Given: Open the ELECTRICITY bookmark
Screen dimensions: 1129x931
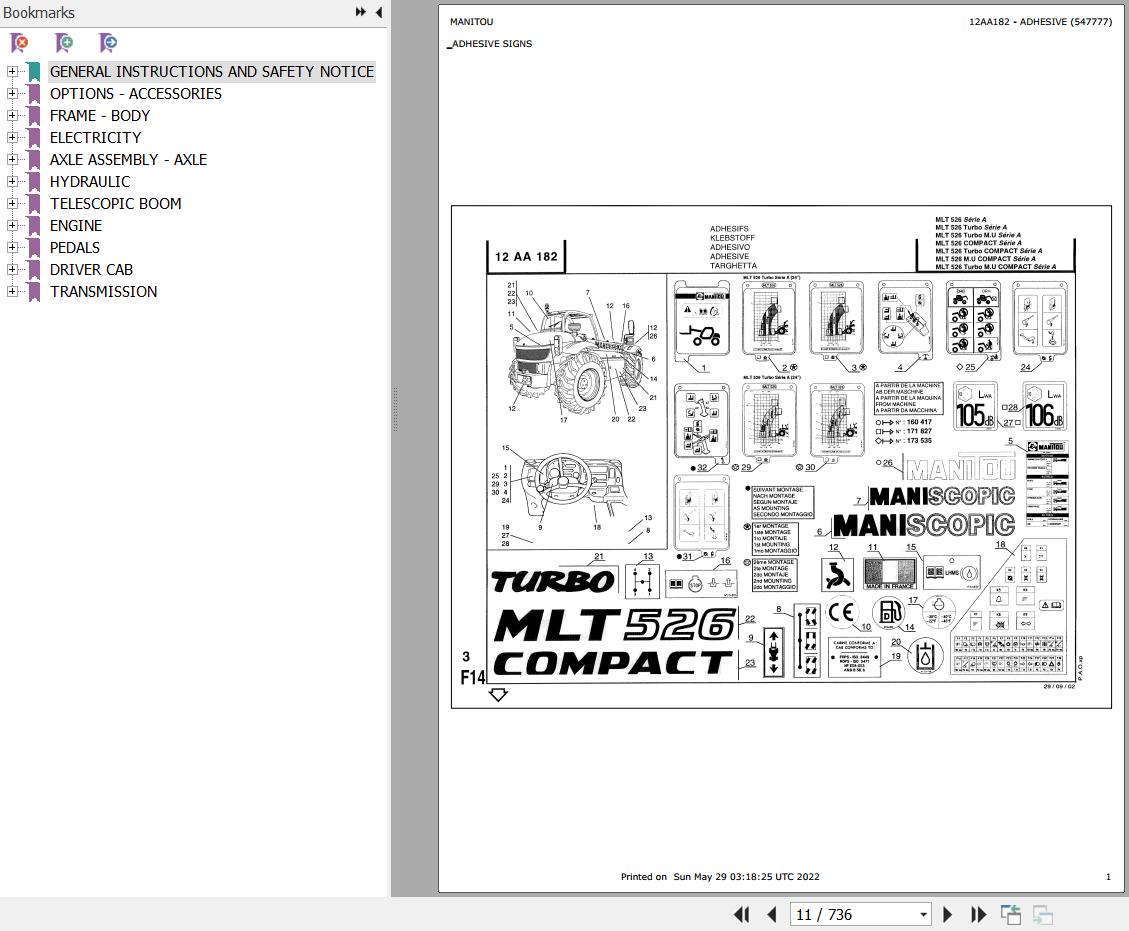Looking at the screenshot, I should pos(95,138).
